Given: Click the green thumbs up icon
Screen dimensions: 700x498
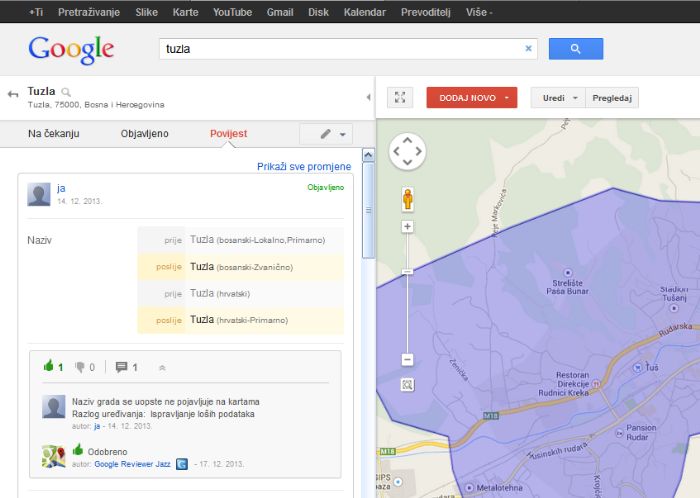Looking at the screenshot, I should 48,366.
